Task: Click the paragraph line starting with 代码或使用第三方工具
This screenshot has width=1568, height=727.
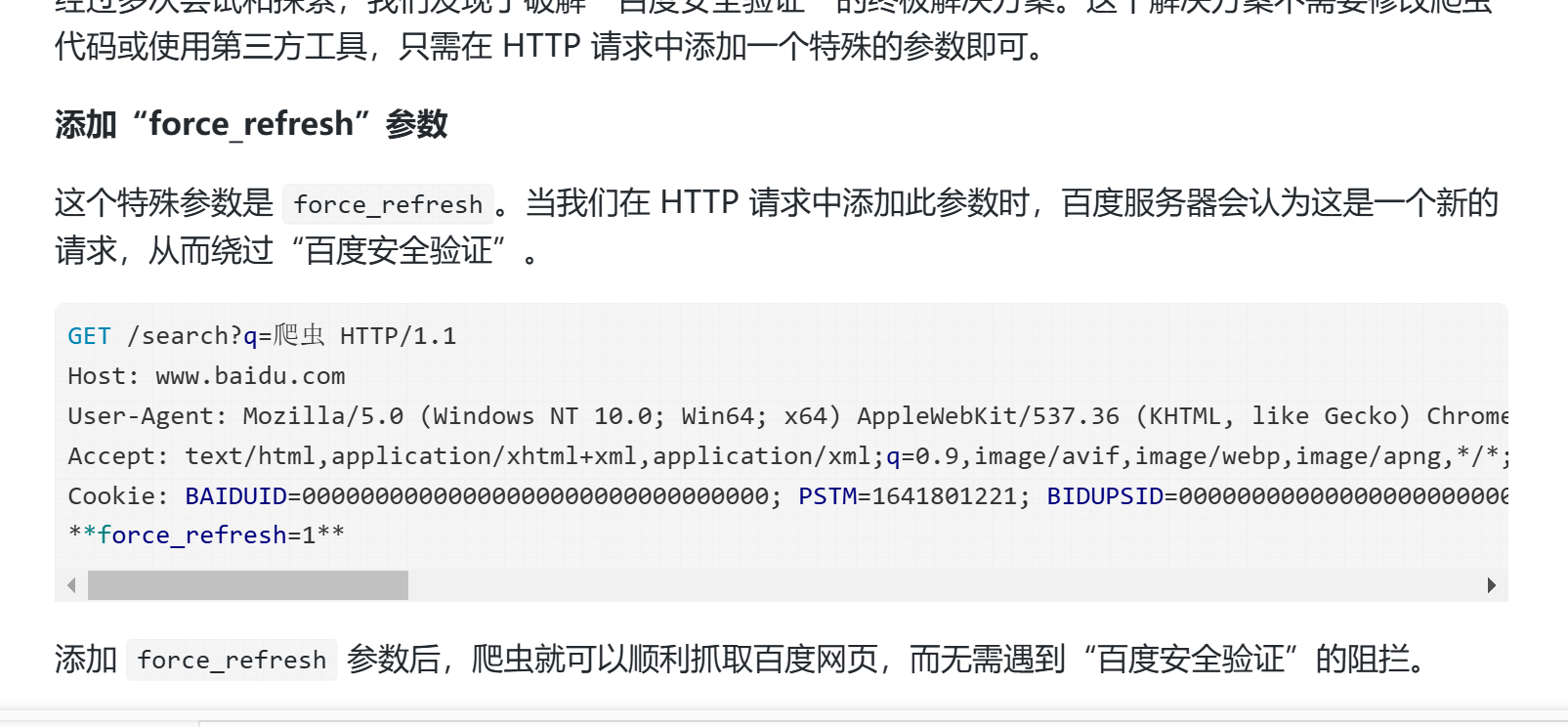Action: [553, 46]
